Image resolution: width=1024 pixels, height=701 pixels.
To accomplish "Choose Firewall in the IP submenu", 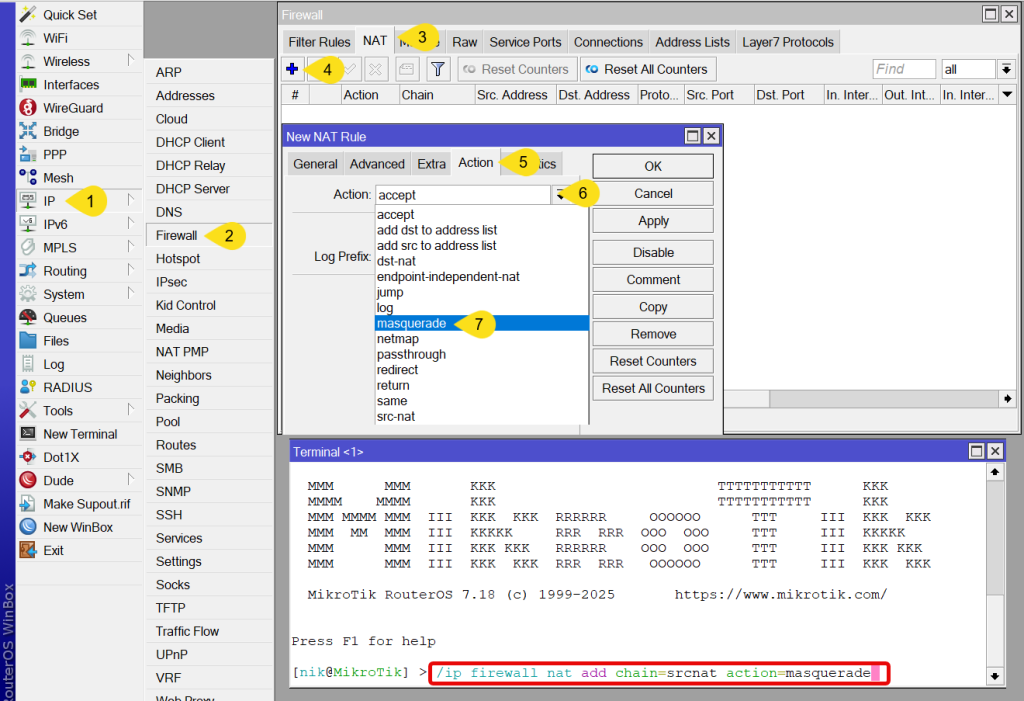I will 177,236.
